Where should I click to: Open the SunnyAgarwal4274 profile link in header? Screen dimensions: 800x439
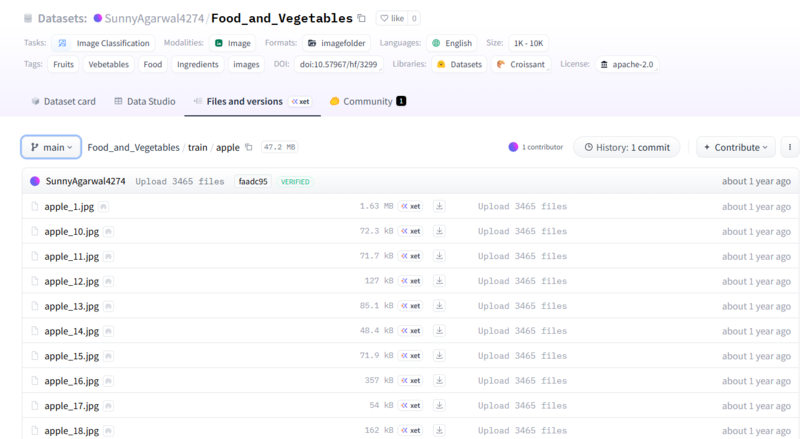click(x=154, y=18)
